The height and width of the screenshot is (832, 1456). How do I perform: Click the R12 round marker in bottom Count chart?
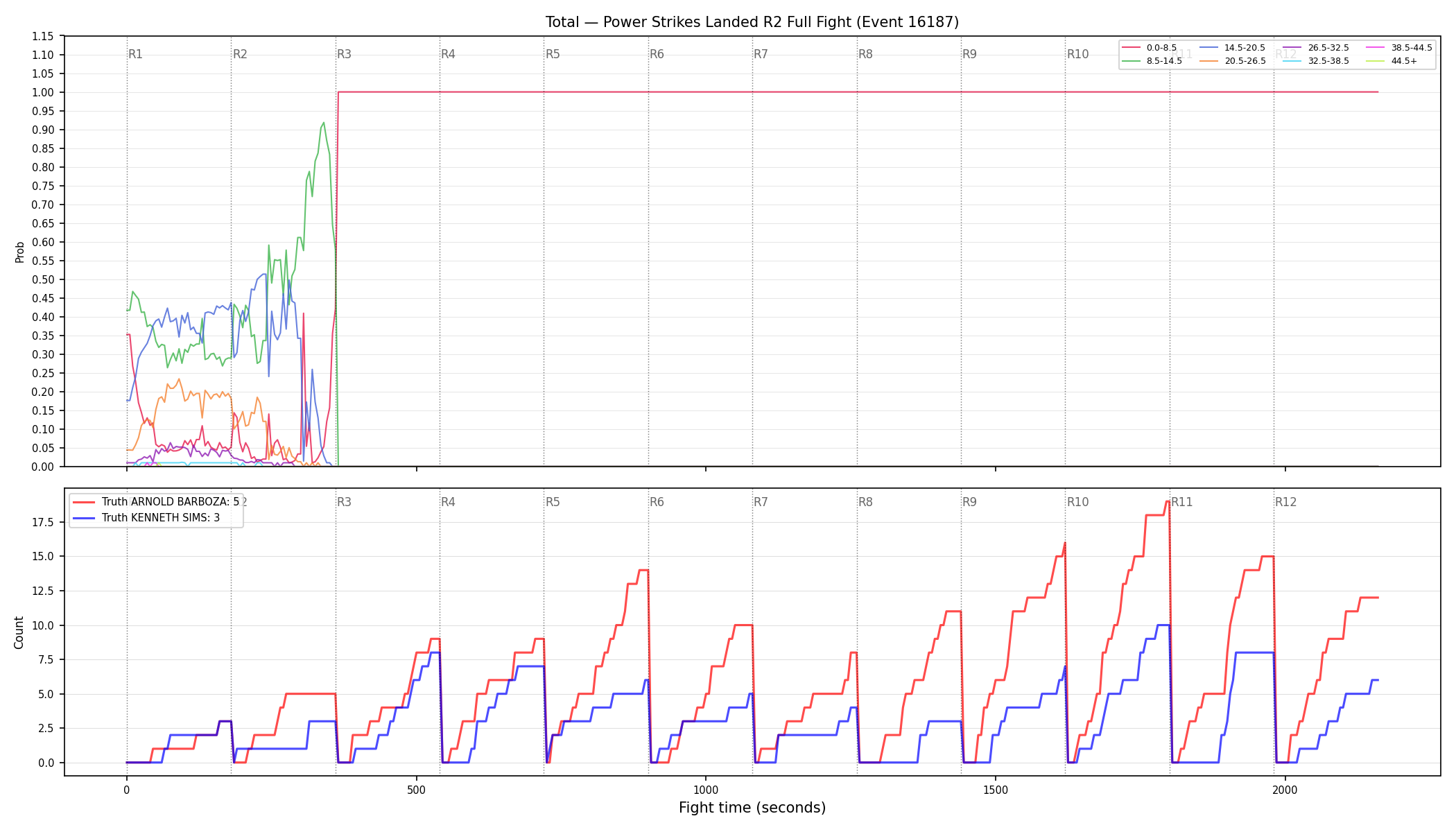[x=1285, y=502]
